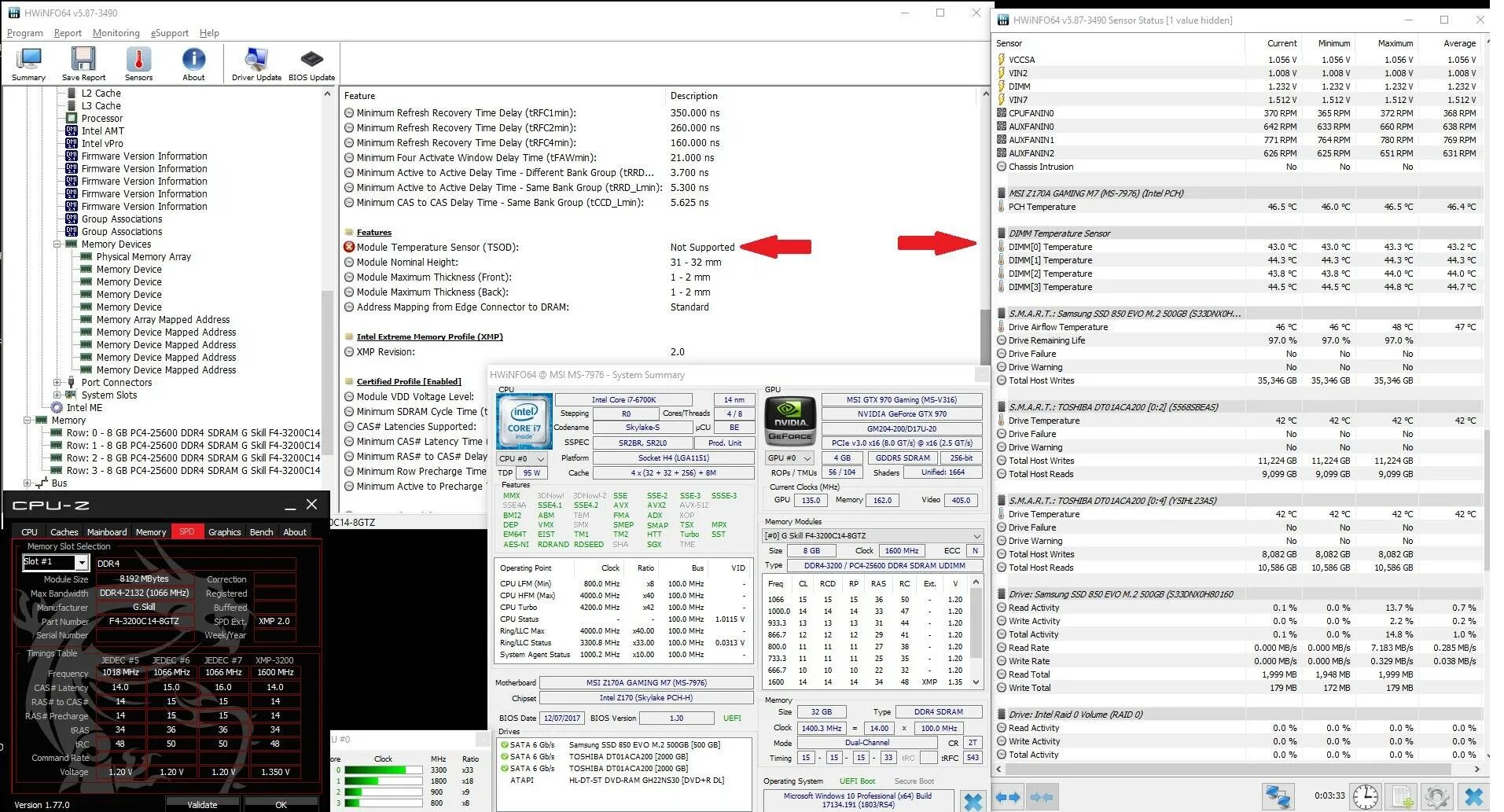Click the logging sheet with plus icon
This screenshot has height=812, width=1504.
click(x=1402, y=796)
